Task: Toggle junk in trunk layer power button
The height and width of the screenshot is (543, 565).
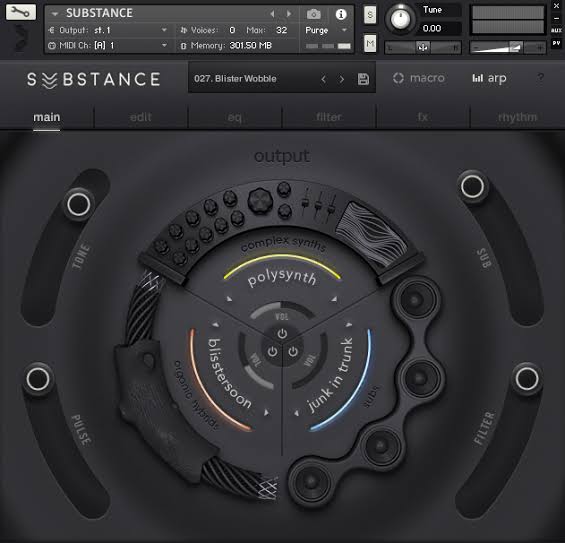Action: pyautogui.click(x=293, y=351)
